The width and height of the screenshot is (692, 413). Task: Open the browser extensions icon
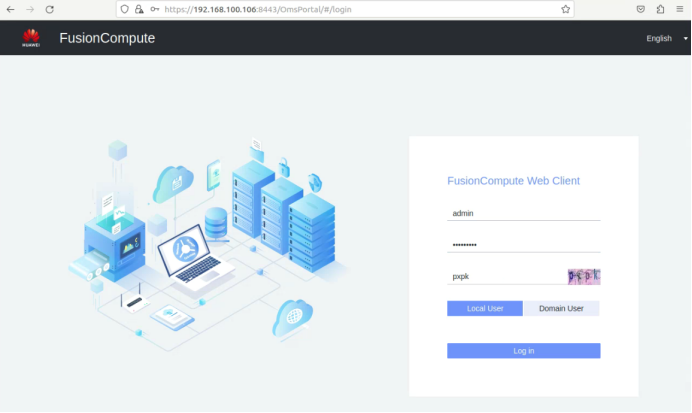point(660,9)
